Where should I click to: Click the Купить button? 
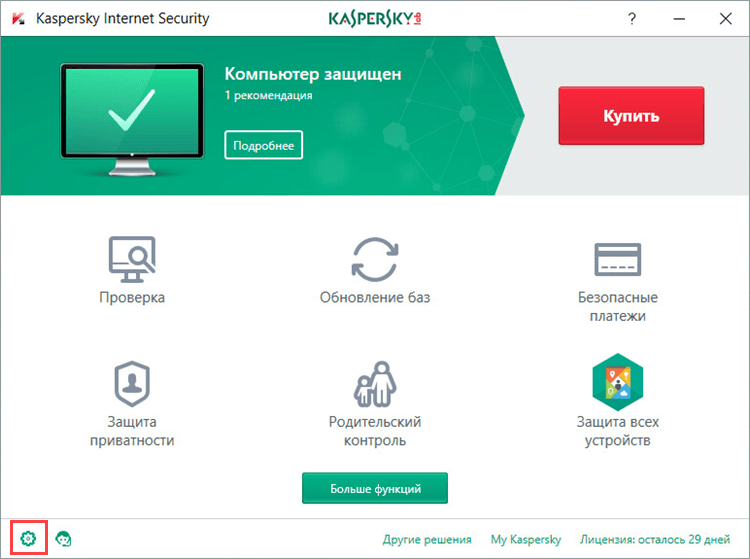point(631,116)
